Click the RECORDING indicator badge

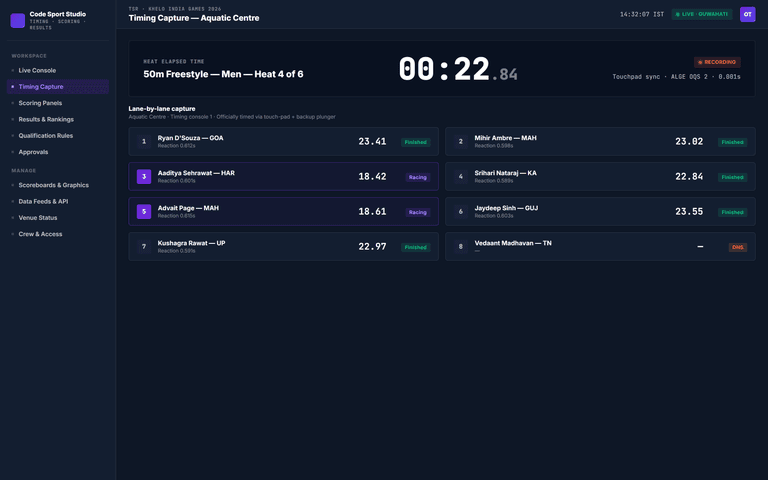[717, 62]
